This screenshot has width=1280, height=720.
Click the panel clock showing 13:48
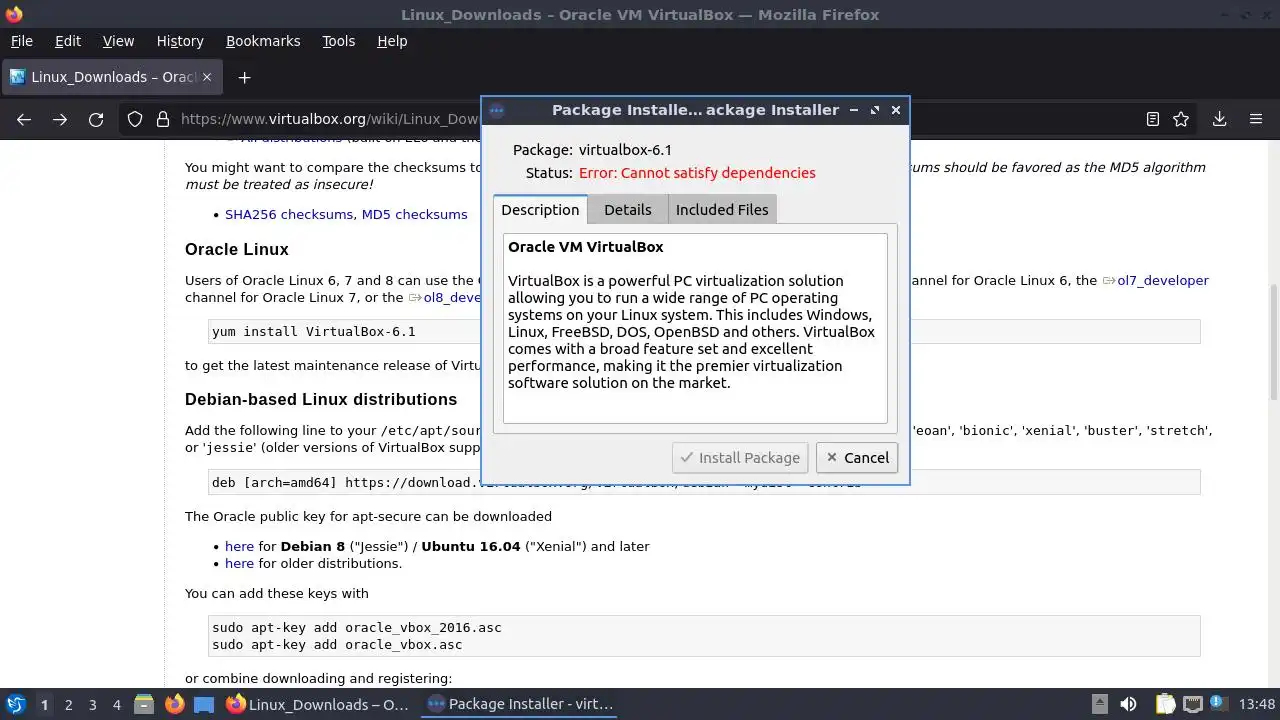[x=1257, y=704]
